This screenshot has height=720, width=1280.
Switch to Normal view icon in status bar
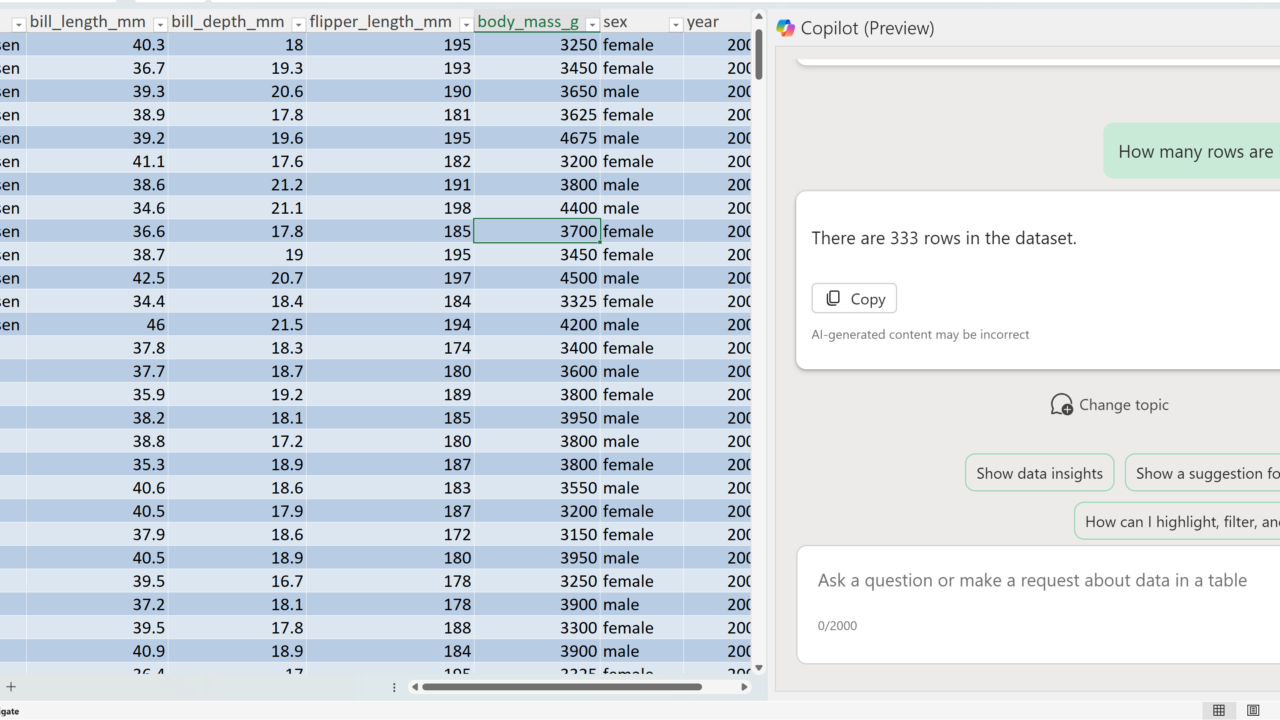[1218, 711]
